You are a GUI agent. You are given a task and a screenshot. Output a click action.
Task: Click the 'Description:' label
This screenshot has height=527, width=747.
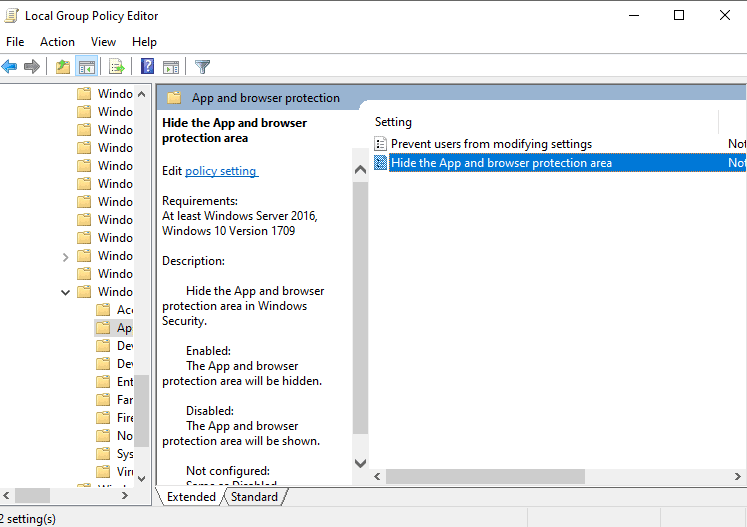pos(193,261)
